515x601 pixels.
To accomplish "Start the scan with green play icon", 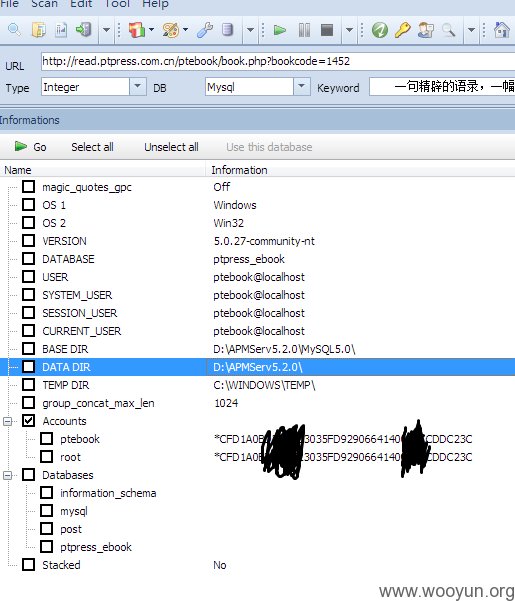I will pyautogui.click(x=280, y=30).
